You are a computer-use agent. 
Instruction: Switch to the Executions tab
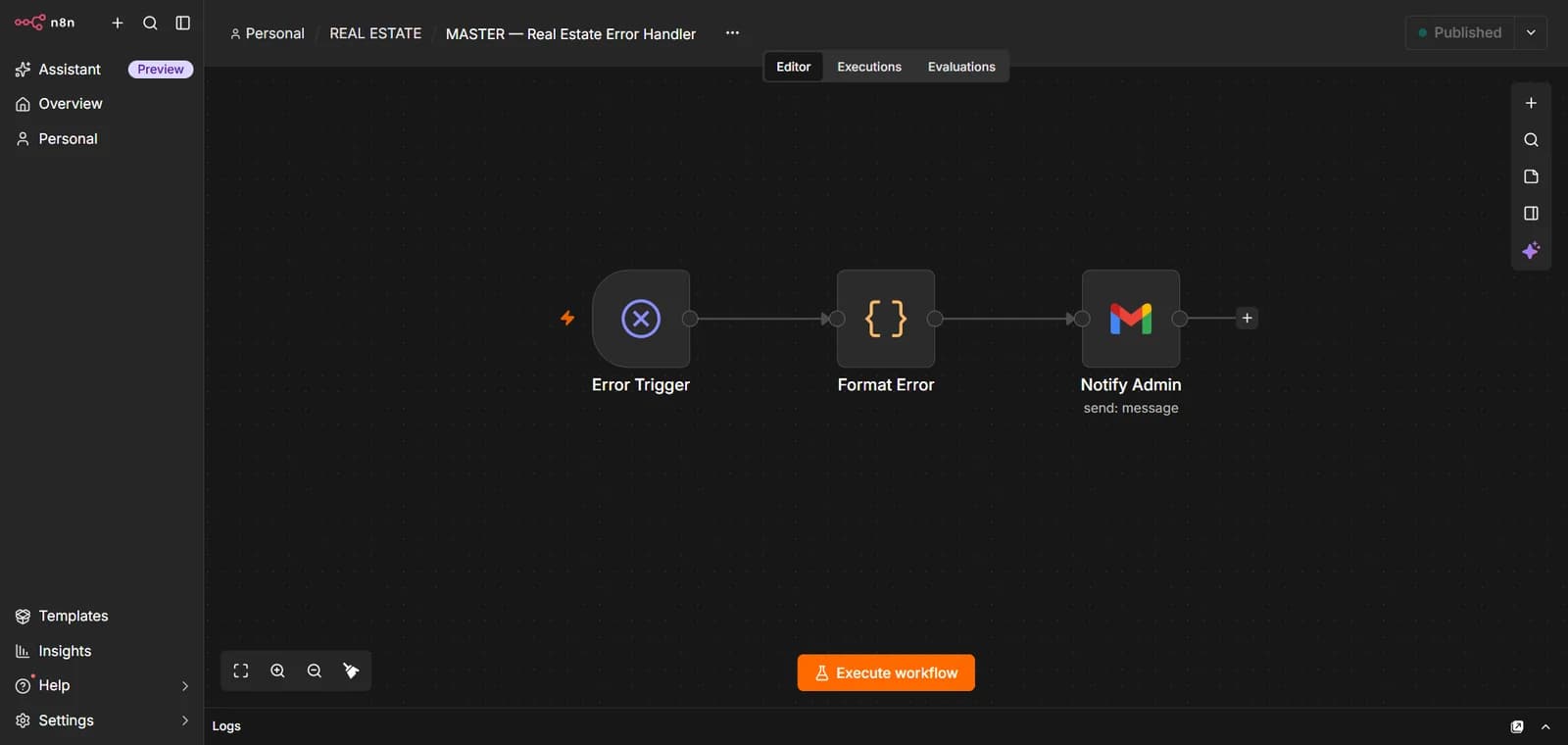click(x=869, y=67)
